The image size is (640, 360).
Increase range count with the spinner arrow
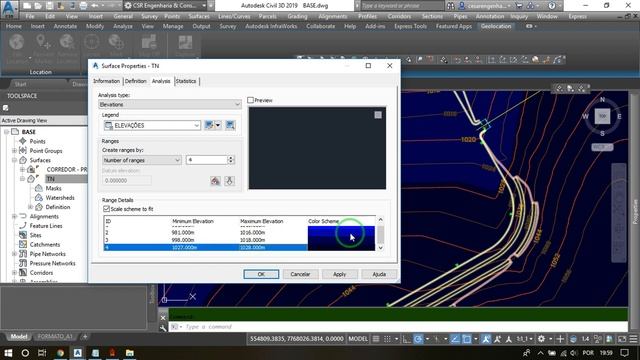(x=231, y=158)
